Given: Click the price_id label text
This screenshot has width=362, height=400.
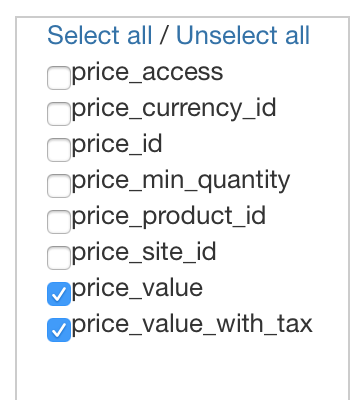Looking at the screenshot, I should coord(117,144).
